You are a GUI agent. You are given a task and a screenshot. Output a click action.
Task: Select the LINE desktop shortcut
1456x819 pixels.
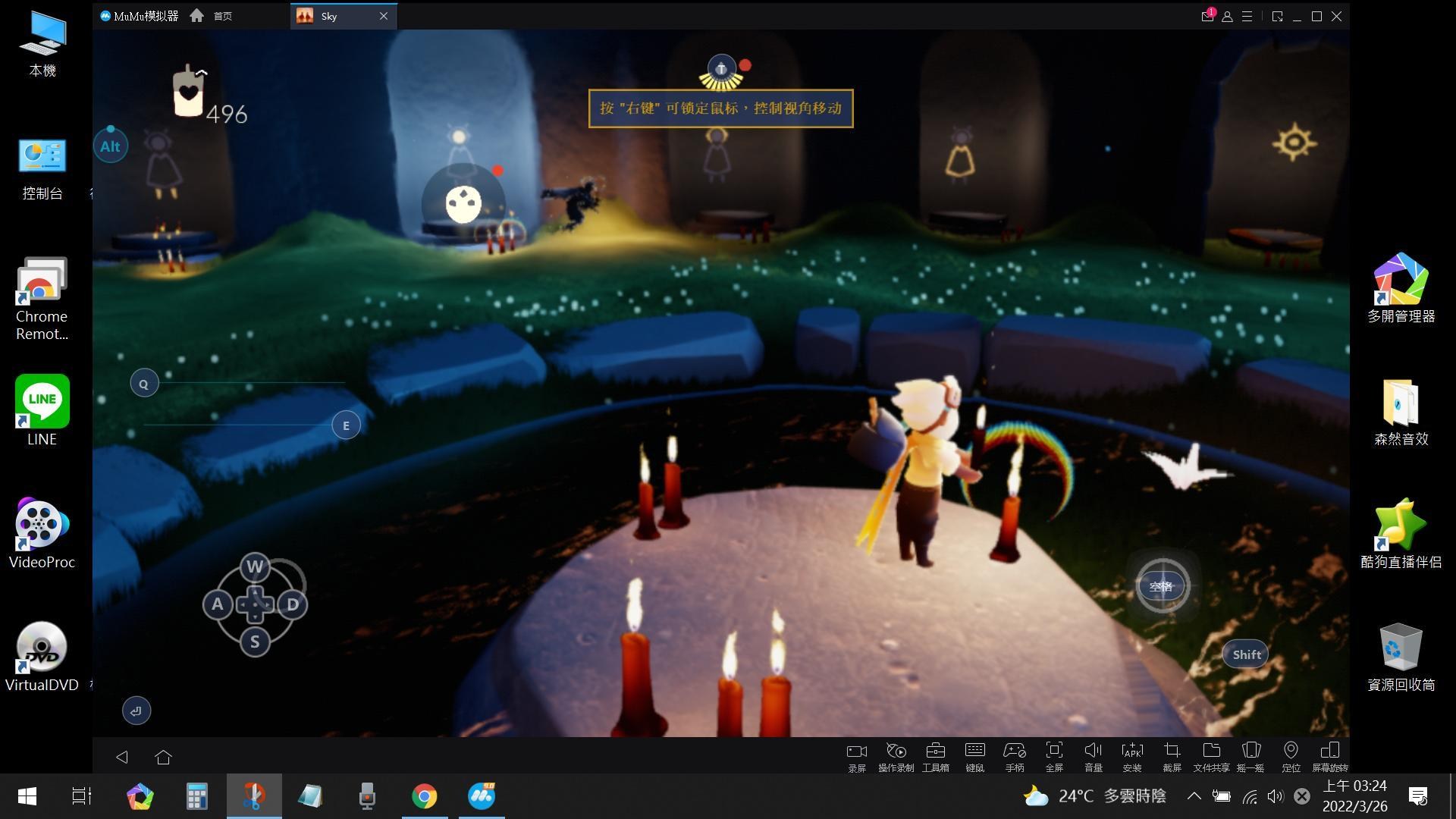42,410
